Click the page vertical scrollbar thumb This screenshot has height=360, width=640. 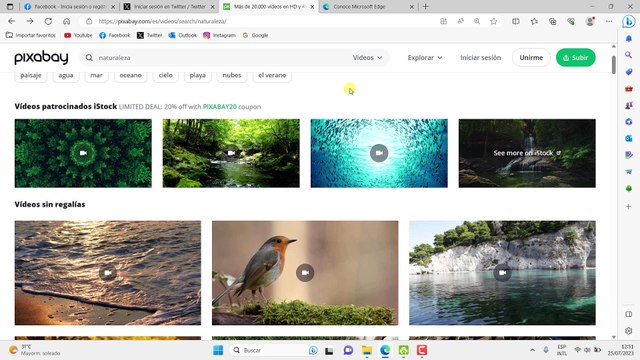(x=613, y=64)
